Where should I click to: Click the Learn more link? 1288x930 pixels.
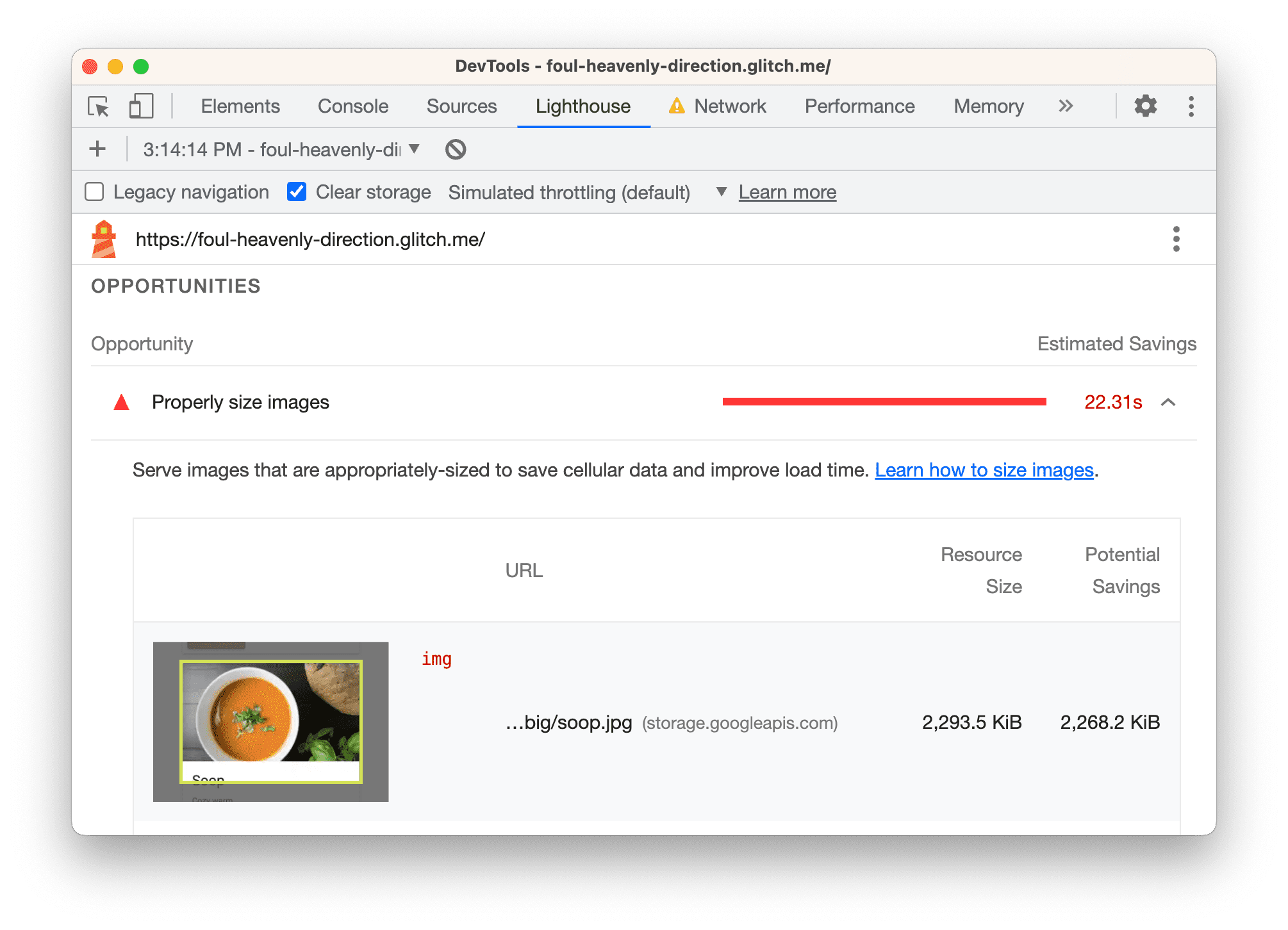point(787,191)
